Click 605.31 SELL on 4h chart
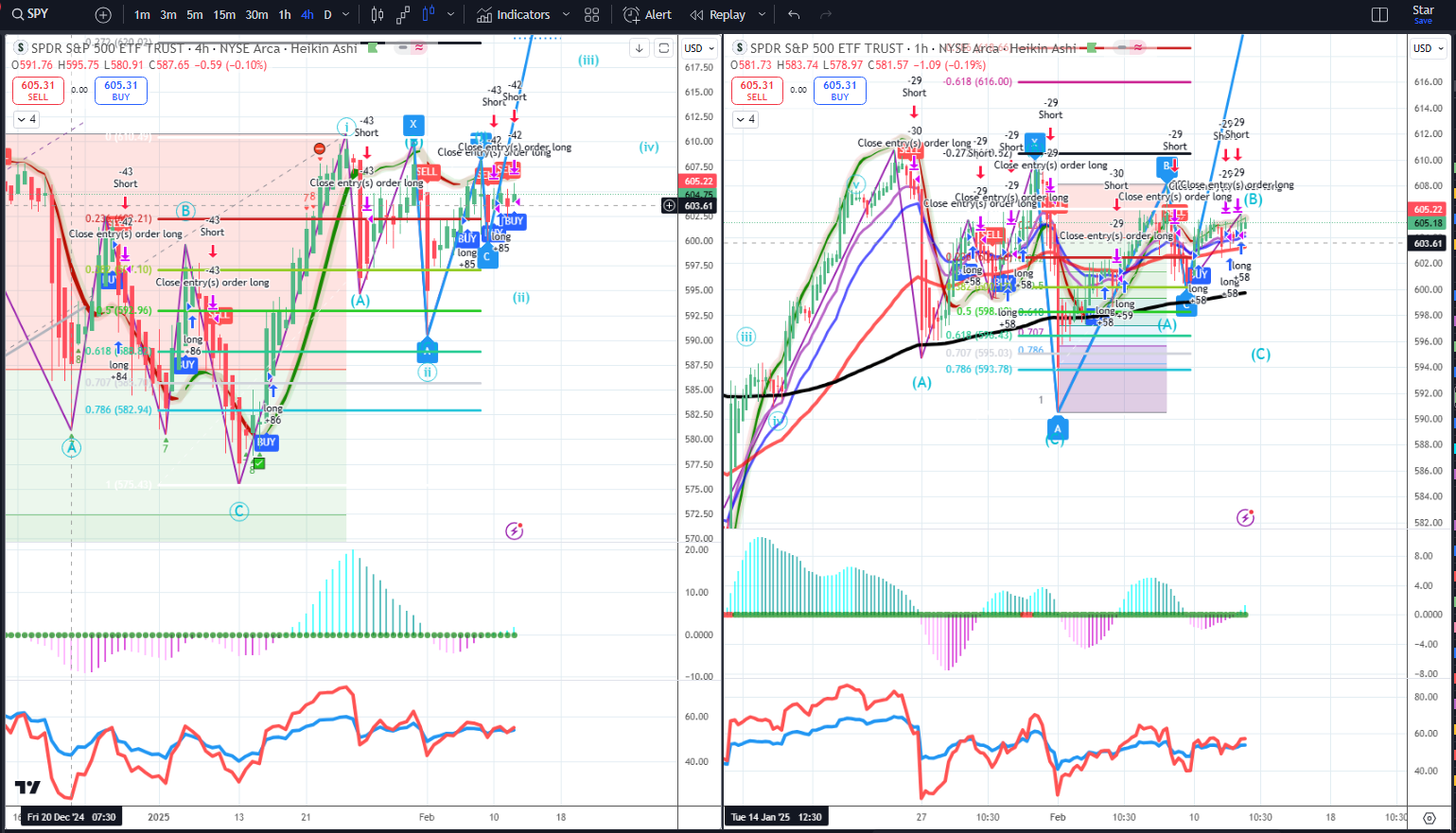The image size is (1456, 833). tap(38, 91)
